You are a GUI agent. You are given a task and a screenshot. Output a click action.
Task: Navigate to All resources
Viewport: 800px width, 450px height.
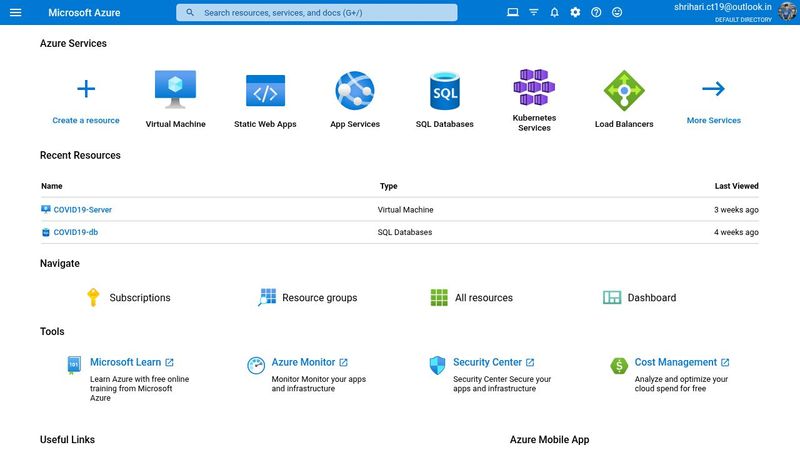484,297
